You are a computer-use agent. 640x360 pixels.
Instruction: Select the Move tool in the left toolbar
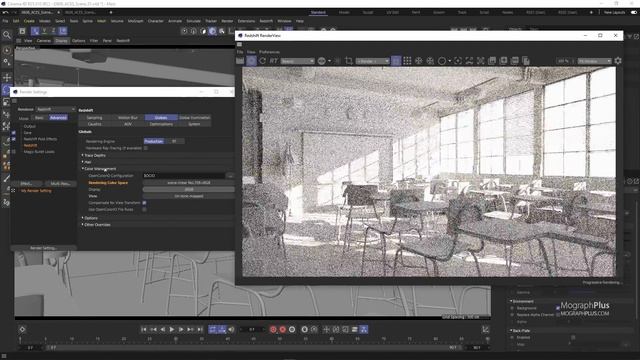pos(7,77)
